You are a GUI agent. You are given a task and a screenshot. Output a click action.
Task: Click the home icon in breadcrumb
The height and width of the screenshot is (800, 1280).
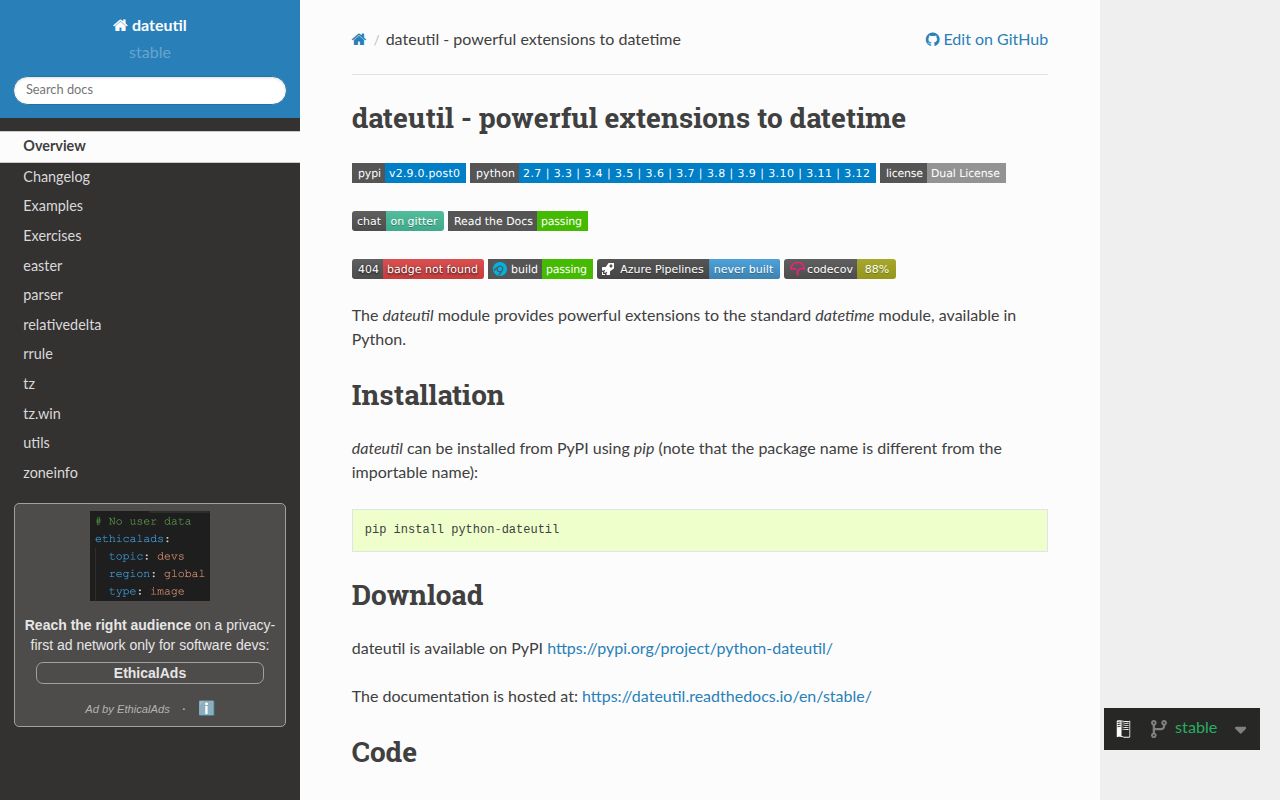pos(359,40)
